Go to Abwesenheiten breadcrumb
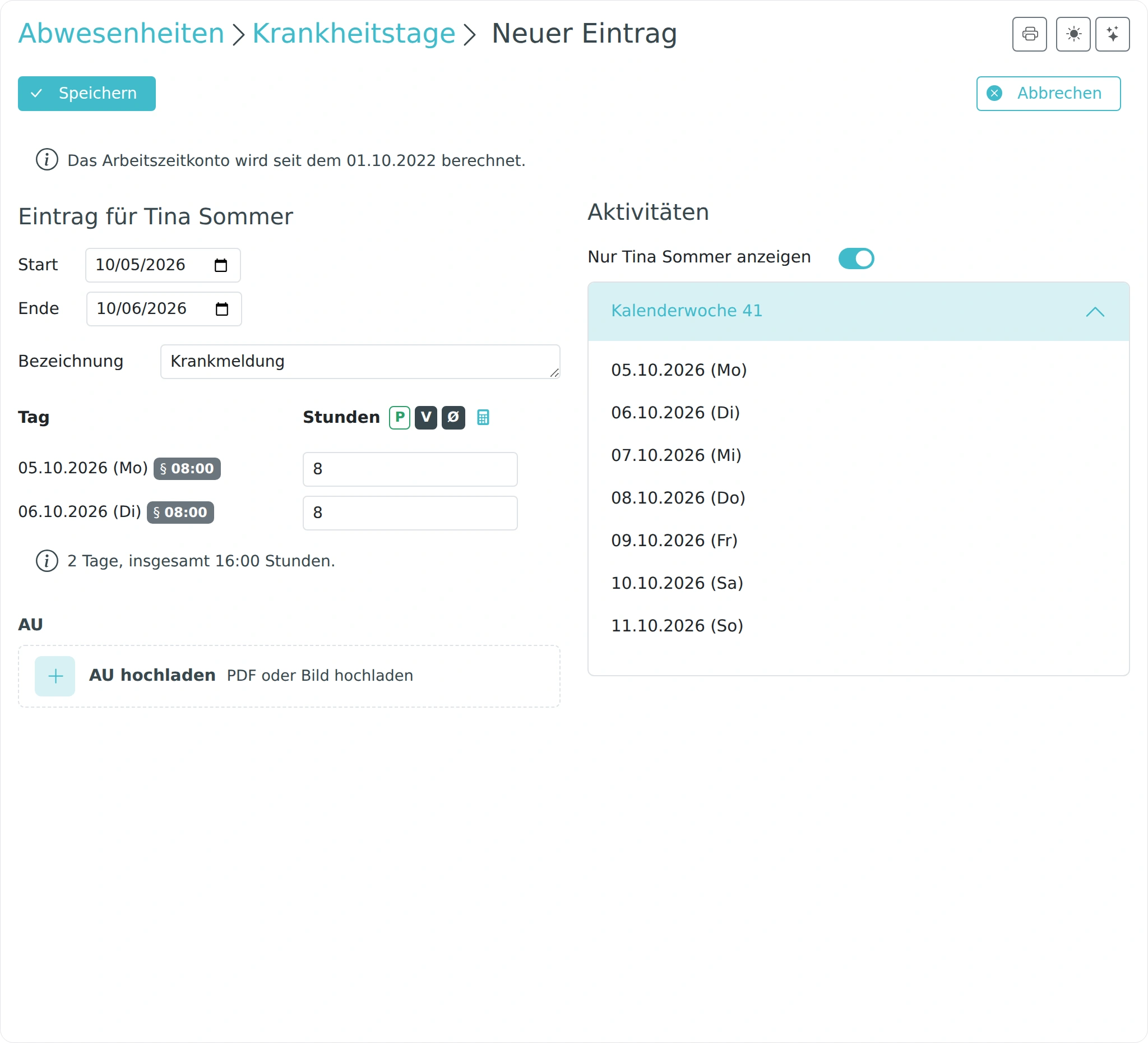Viewport: 1148px width, 1043px height. (x=121, y=33)
